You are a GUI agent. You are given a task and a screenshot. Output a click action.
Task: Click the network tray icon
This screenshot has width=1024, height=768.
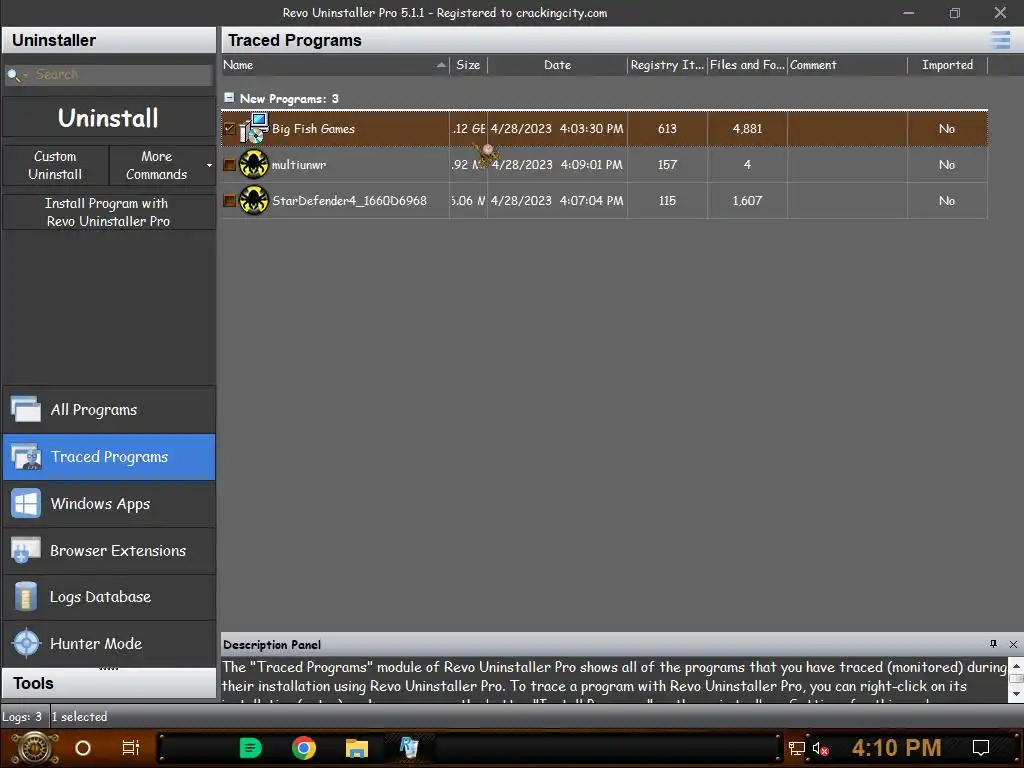pos(796,748)
